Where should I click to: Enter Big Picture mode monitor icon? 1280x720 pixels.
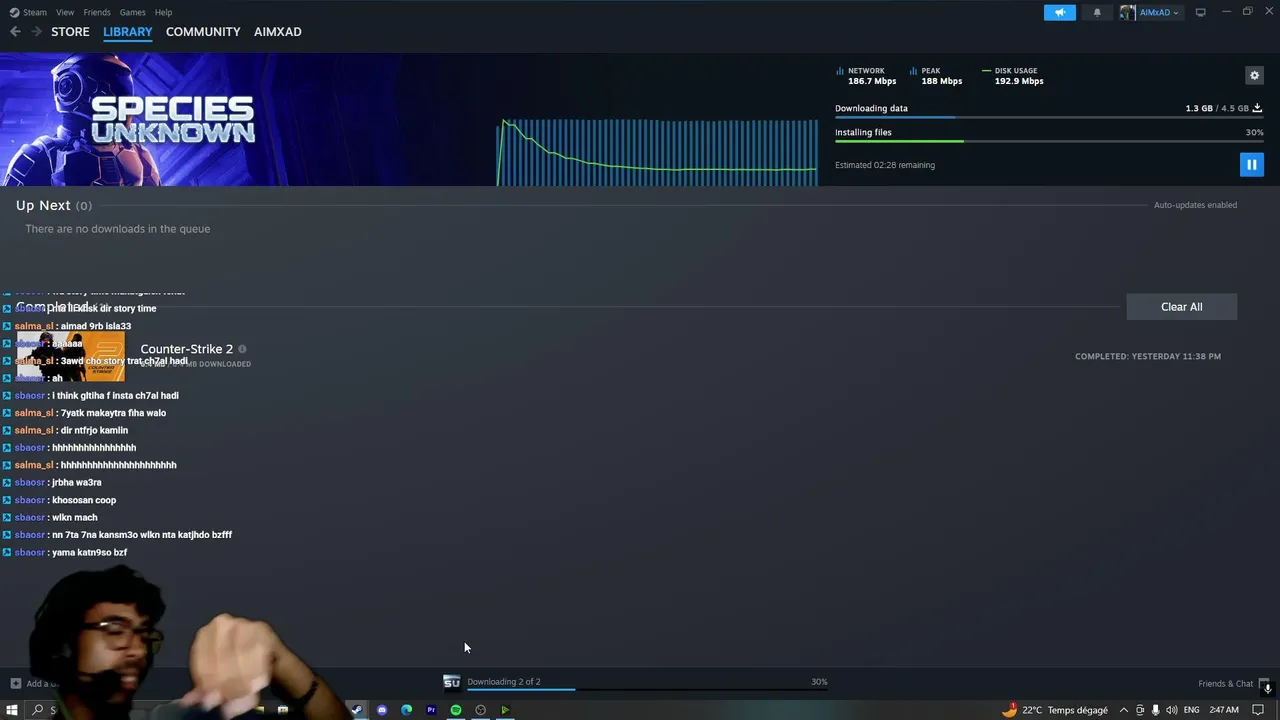point(1200,12)
